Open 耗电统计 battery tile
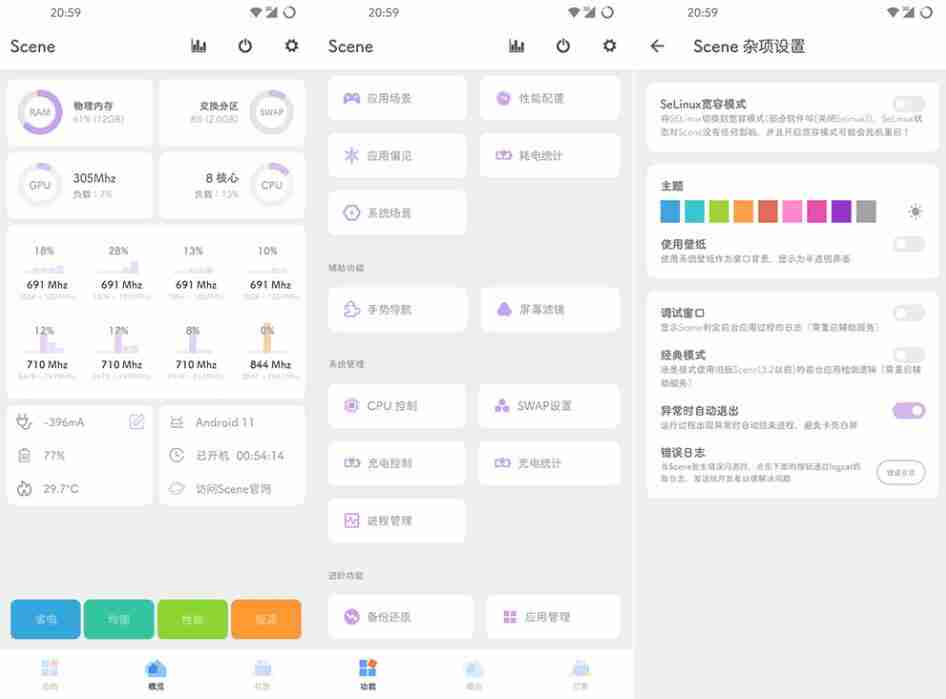Image resolution: width=946 pixels, height=699 pixels. (550, 155)
